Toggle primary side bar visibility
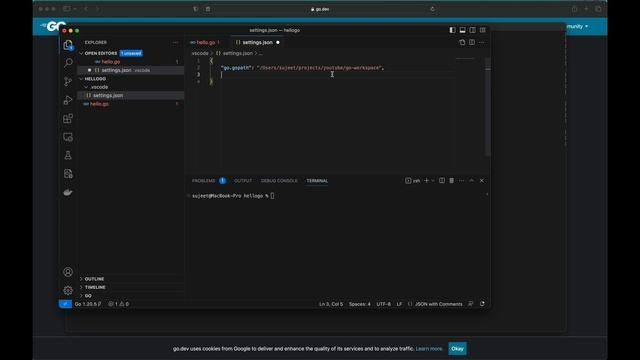The height and width of the screenshot is (360, 640). [x=452, y=30]
